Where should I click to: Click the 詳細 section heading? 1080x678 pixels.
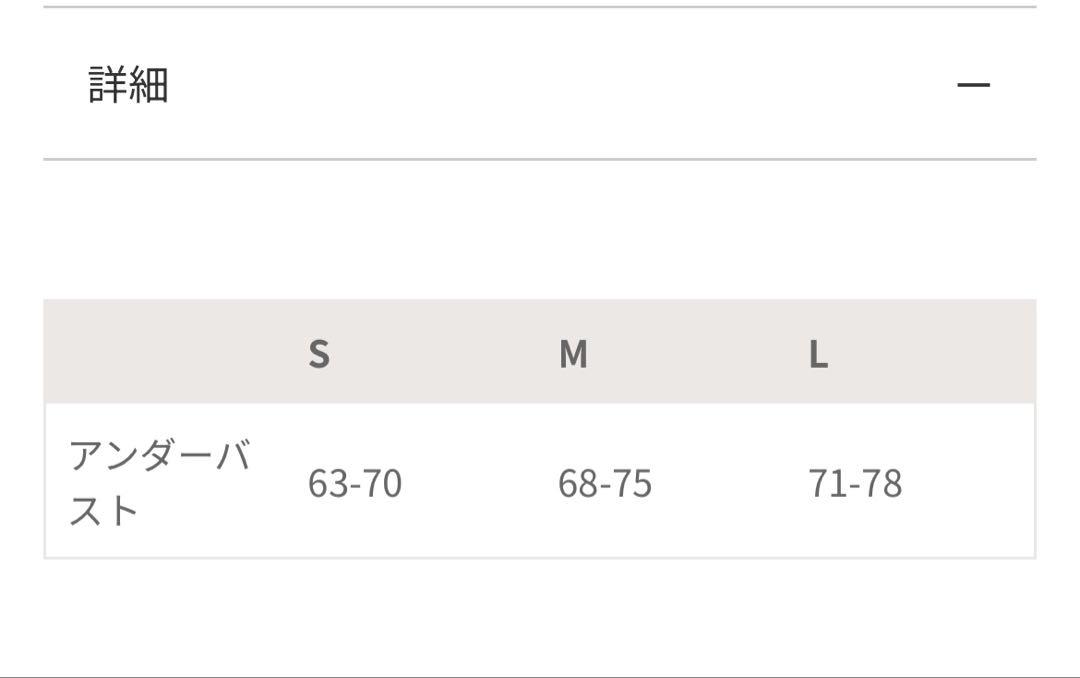(129, 85)
